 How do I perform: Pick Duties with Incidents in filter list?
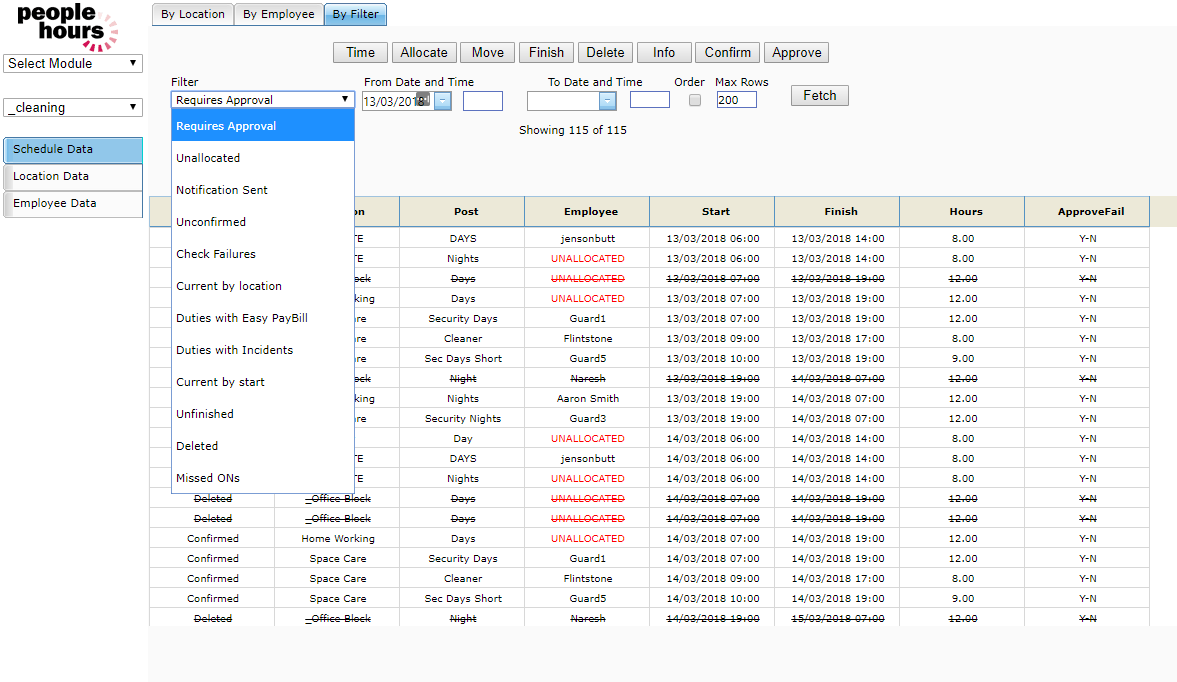pos(234,350)
